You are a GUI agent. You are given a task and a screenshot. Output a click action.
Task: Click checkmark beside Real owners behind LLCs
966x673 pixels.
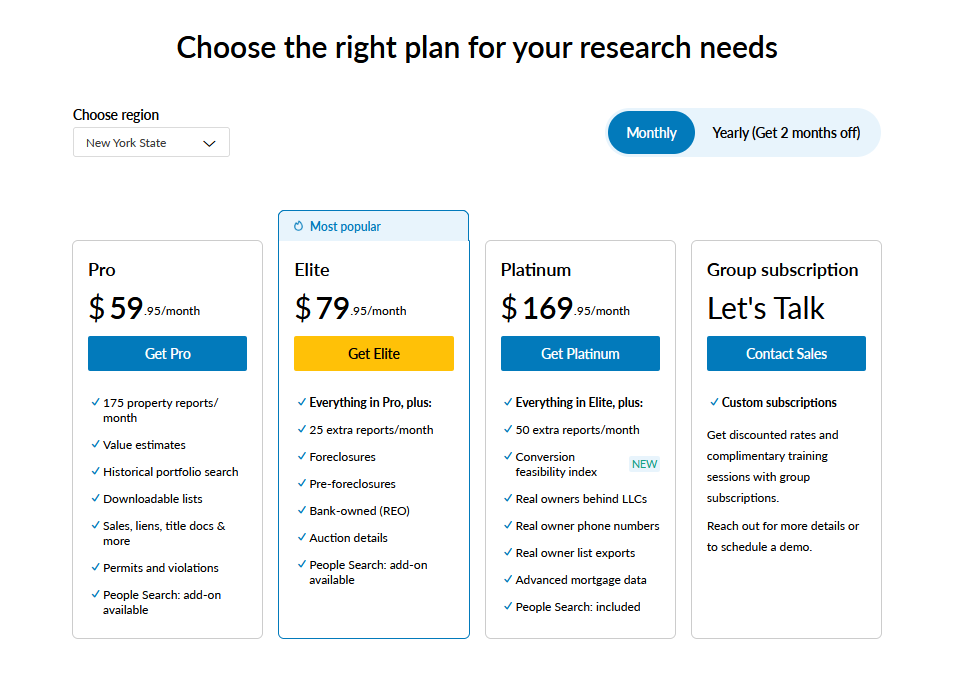point(508,499)
